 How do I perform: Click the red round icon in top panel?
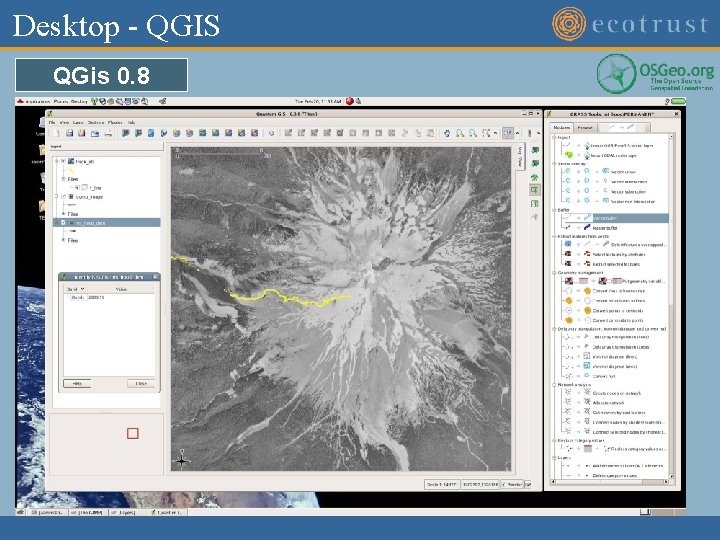tap(349, 101)
